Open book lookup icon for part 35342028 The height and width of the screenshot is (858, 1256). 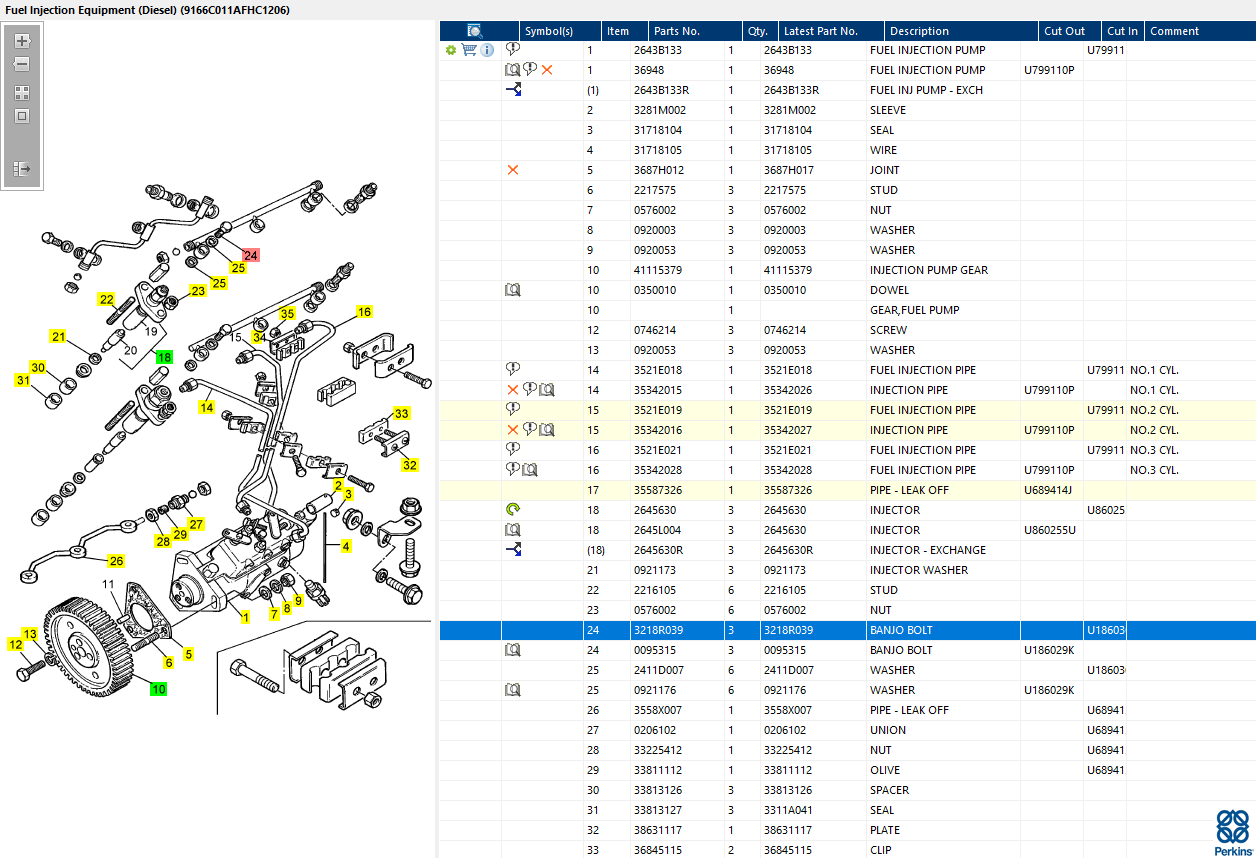coord(530,470)
